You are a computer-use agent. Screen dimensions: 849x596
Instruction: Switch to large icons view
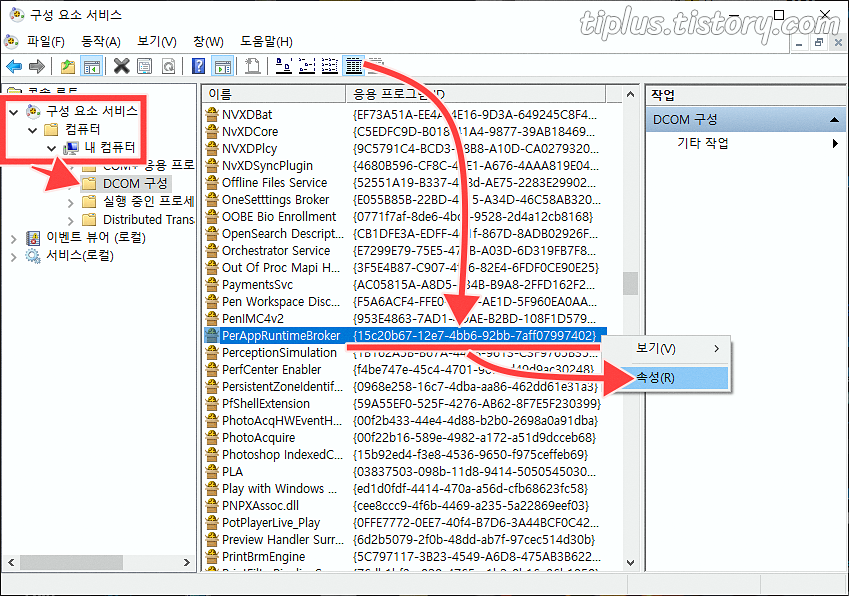coord(284,66)
